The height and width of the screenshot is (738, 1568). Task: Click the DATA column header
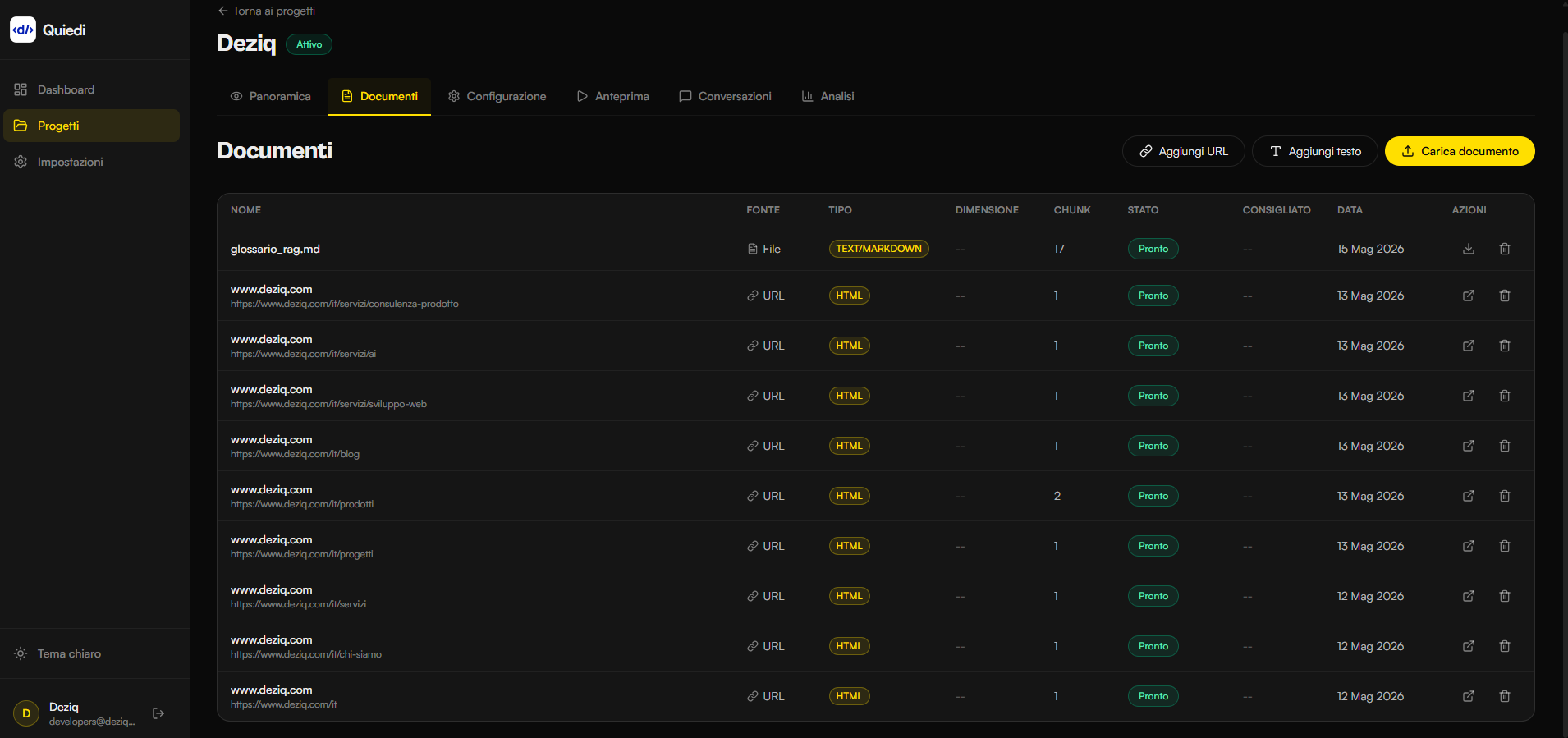pos(1350,210)
